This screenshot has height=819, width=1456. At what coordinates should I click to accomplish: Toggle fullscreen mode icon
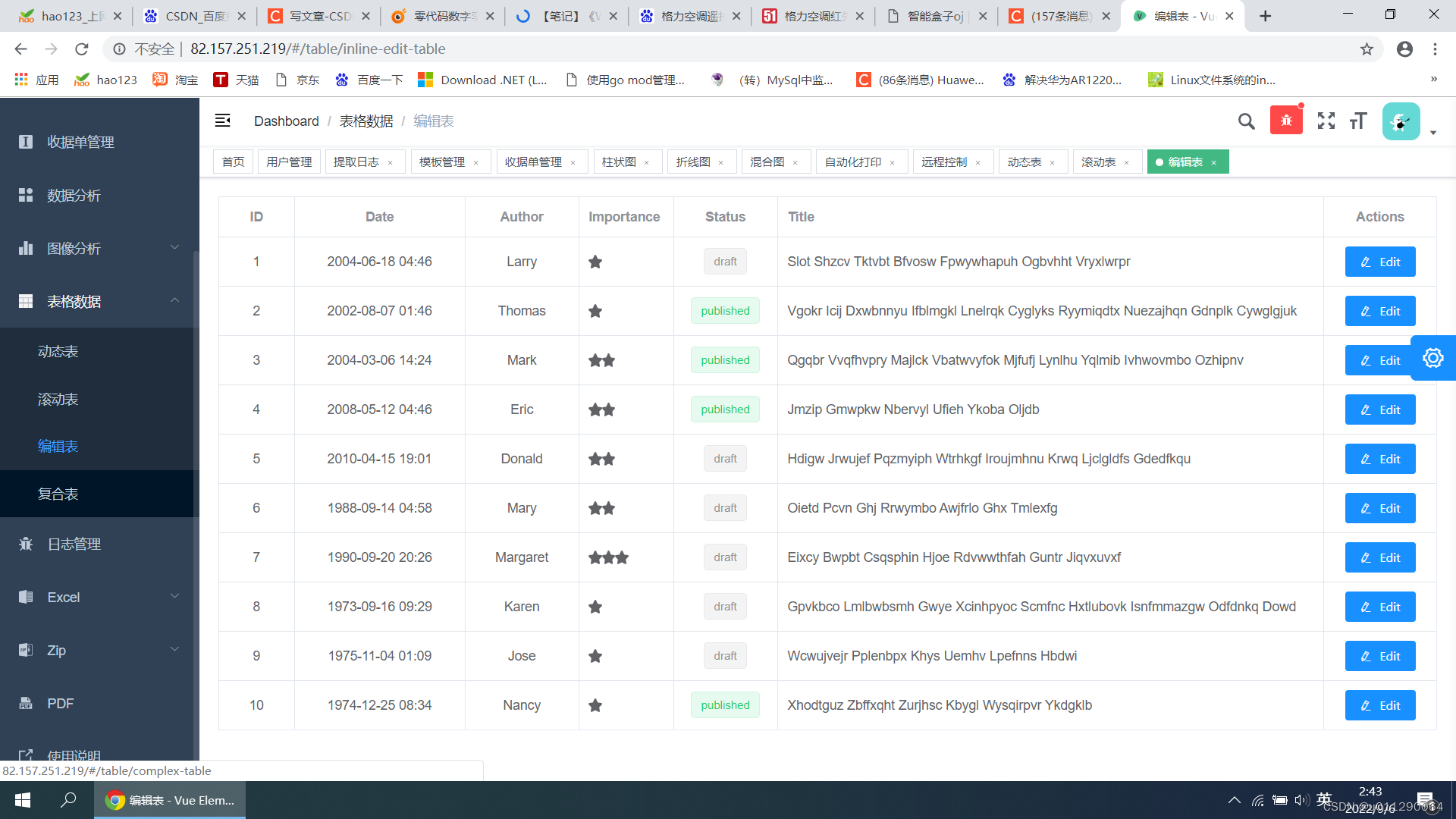[x=1326, y=121]
